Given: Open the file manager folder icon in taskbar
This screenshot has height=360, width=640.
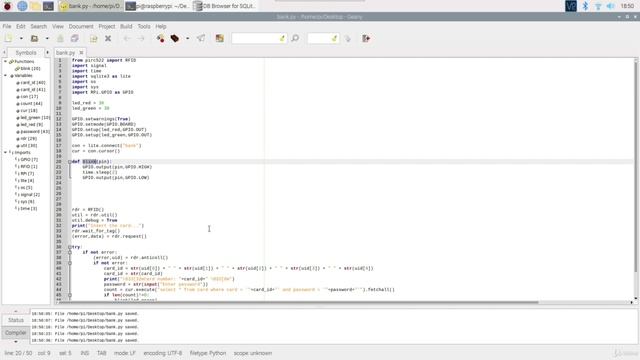Looking at the screenshot, I should point(35,6).
